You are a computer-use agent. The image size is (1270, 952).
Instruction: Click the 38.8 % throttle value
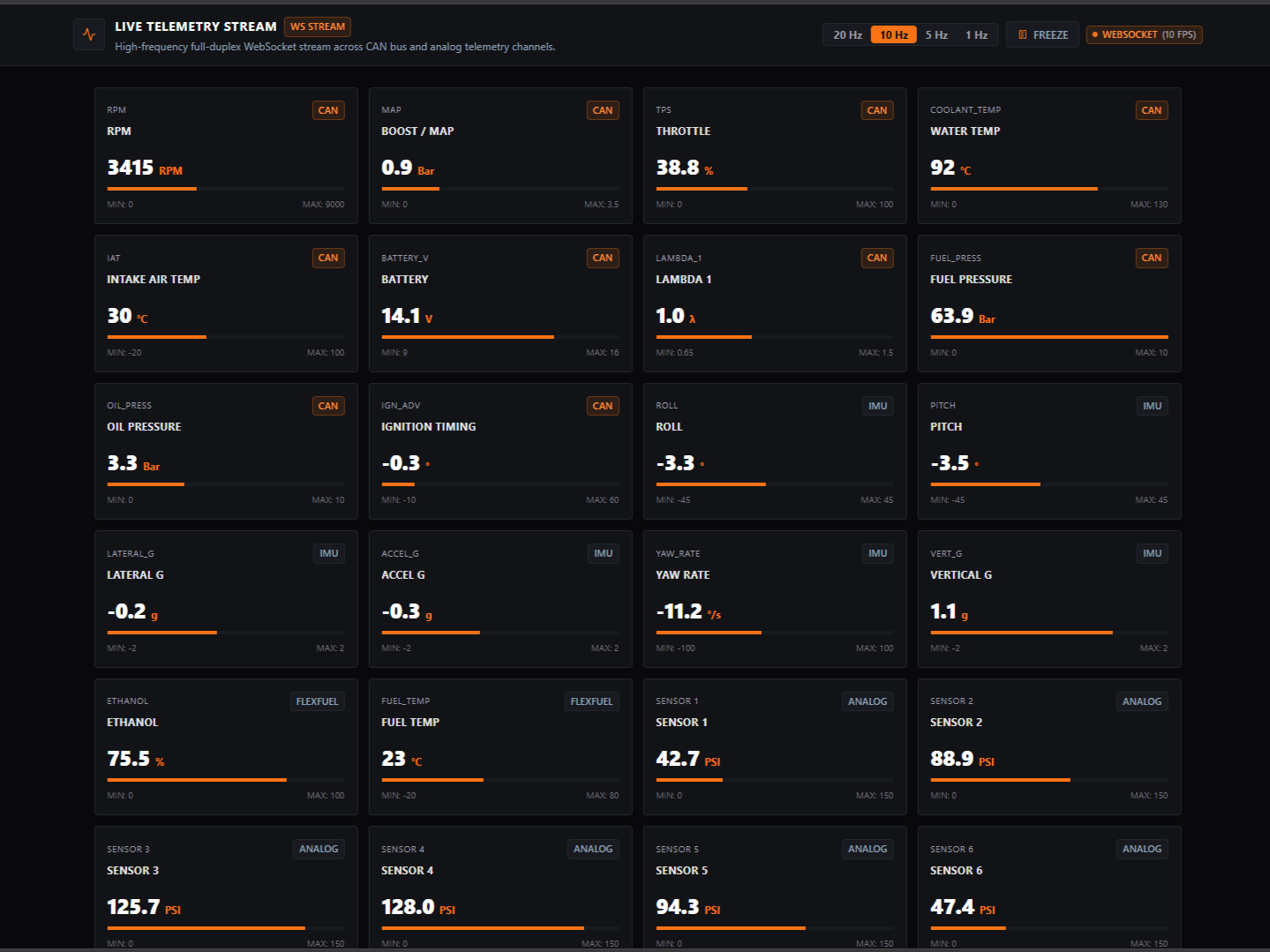[685, 168]
